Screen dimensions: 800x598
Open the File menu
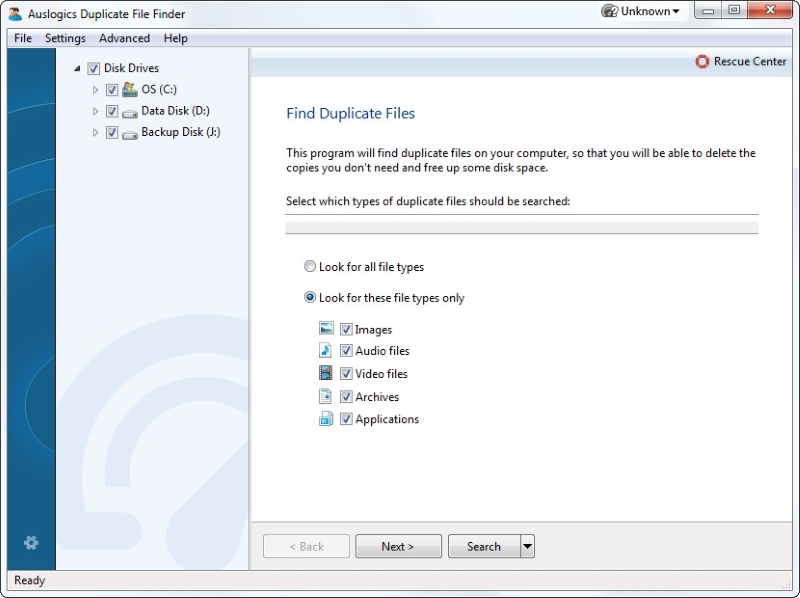pyautogui.click(x=23, y=38)
